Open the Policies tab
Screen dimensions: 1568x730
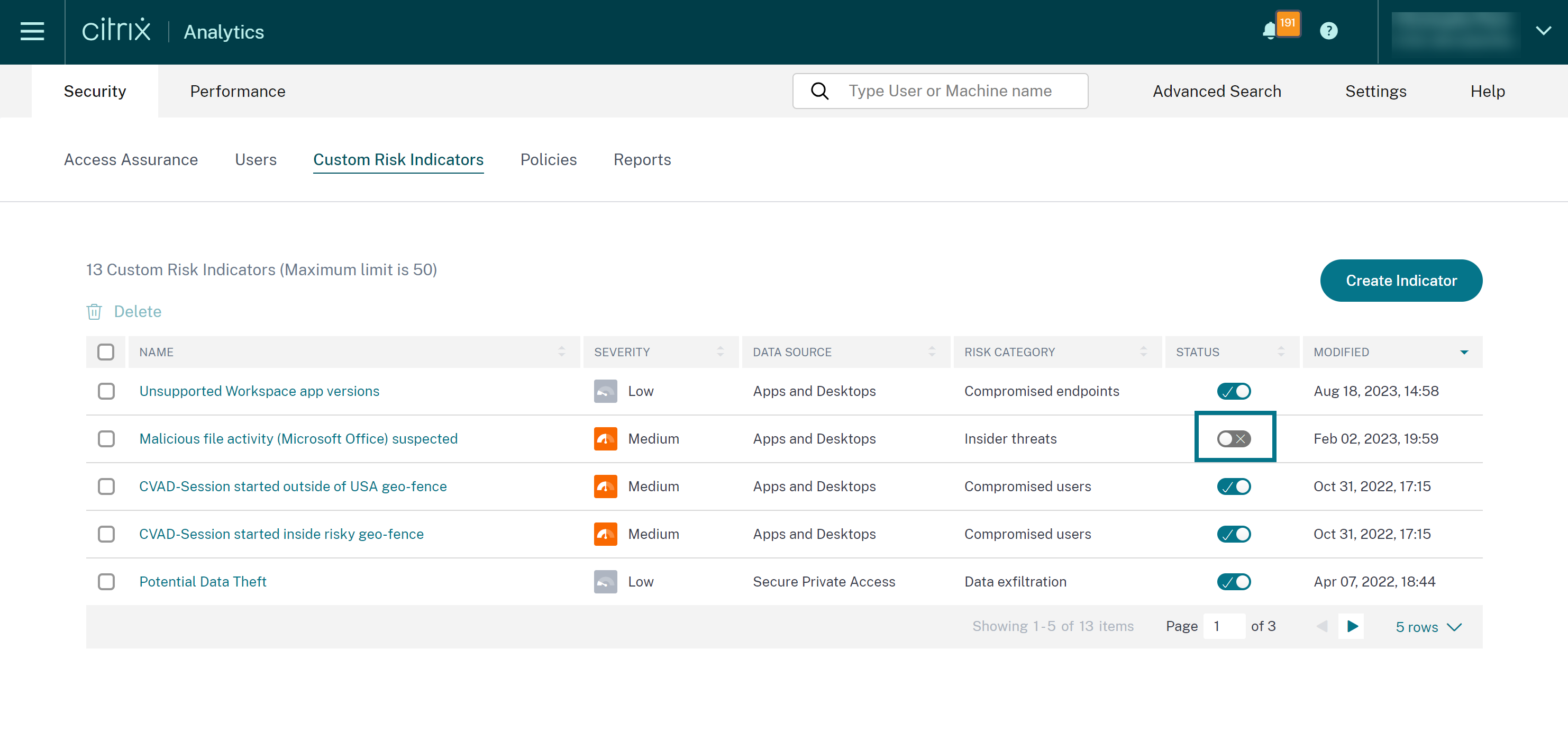548,160
